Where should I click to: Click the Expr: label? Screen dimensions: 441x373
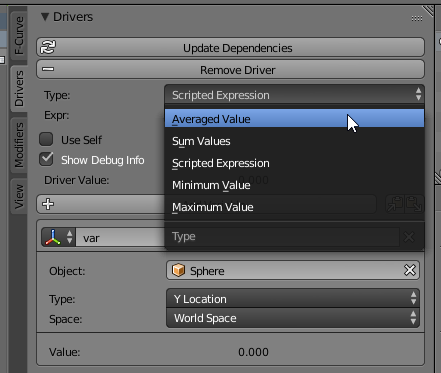[57, 115]
